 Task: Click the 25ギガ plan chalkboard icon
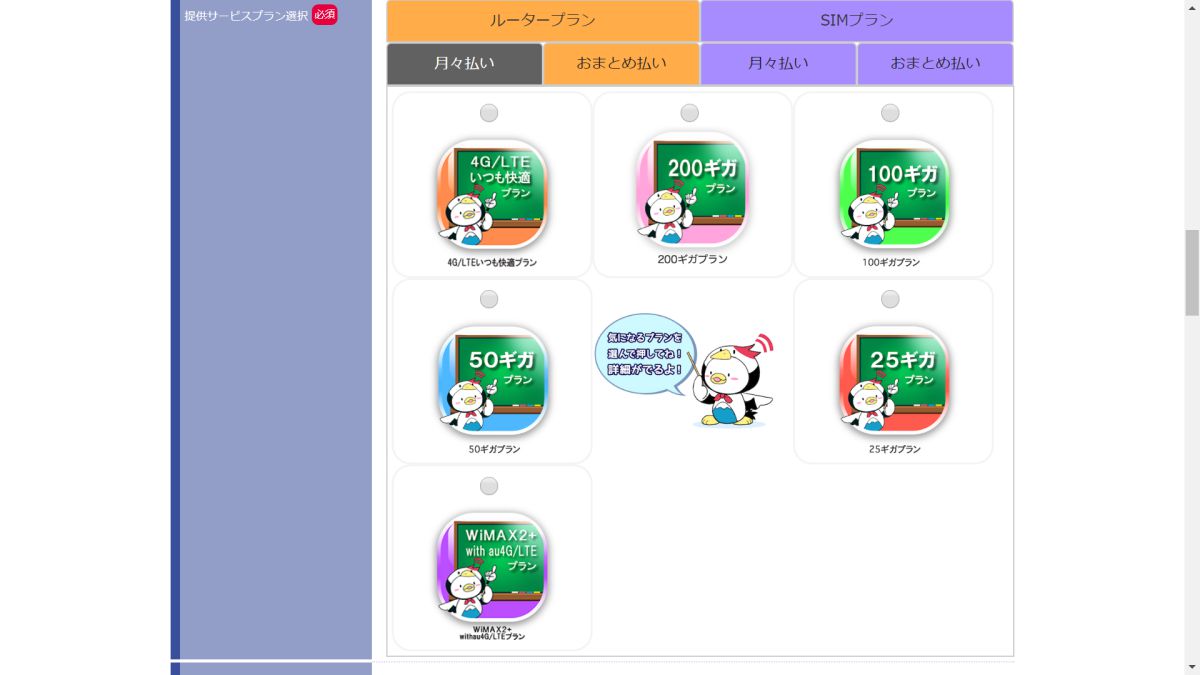[893, 380]
